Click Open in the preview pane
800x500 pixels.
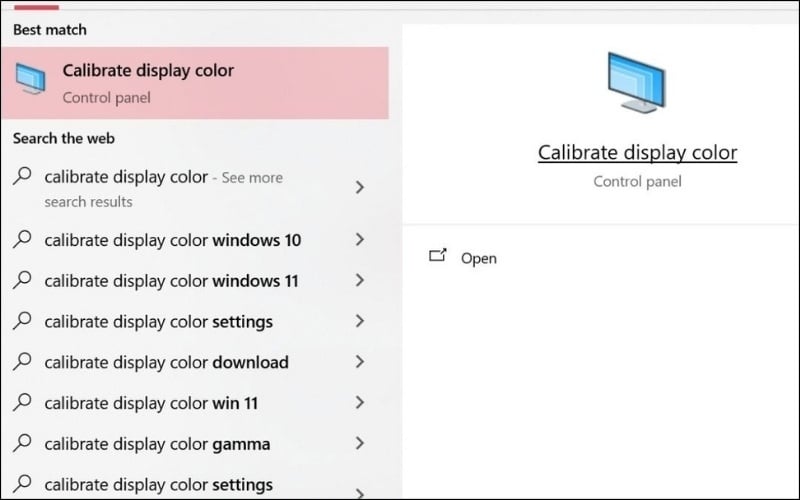point(479,258)
